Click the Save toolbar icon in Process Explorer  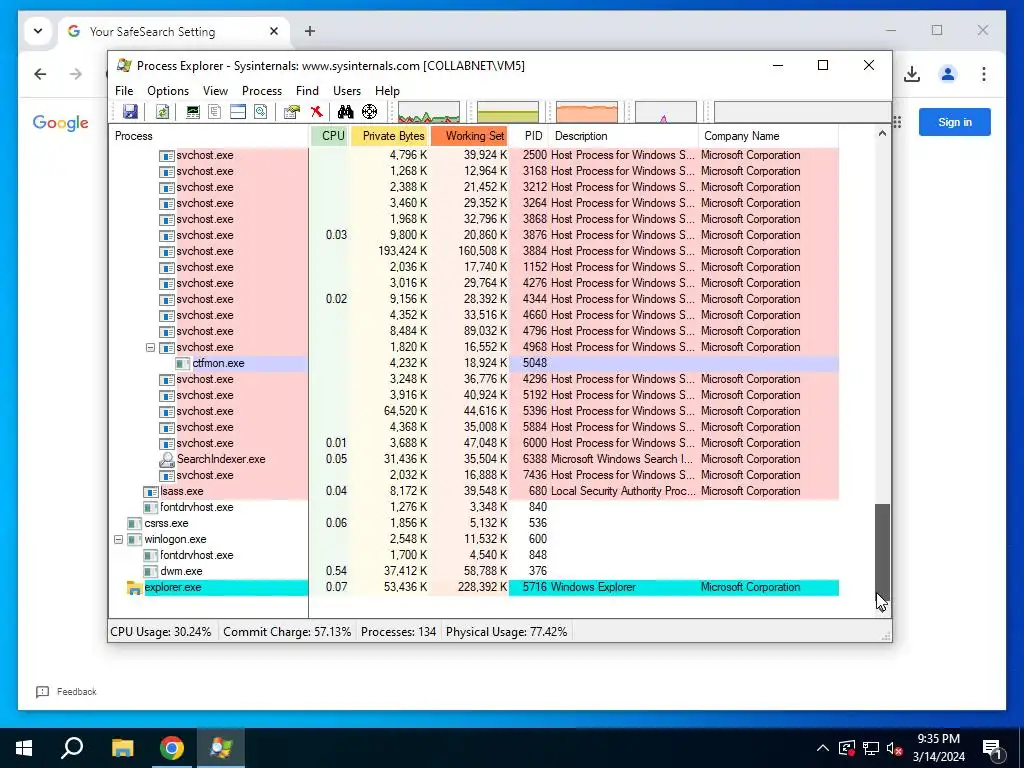click(x=131, y=112)
